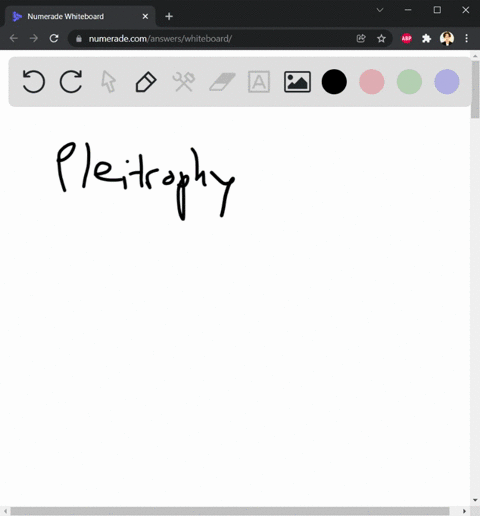Choose the green pen color
The width and height of the screenshot is (480, 516).
coord(409,82)
